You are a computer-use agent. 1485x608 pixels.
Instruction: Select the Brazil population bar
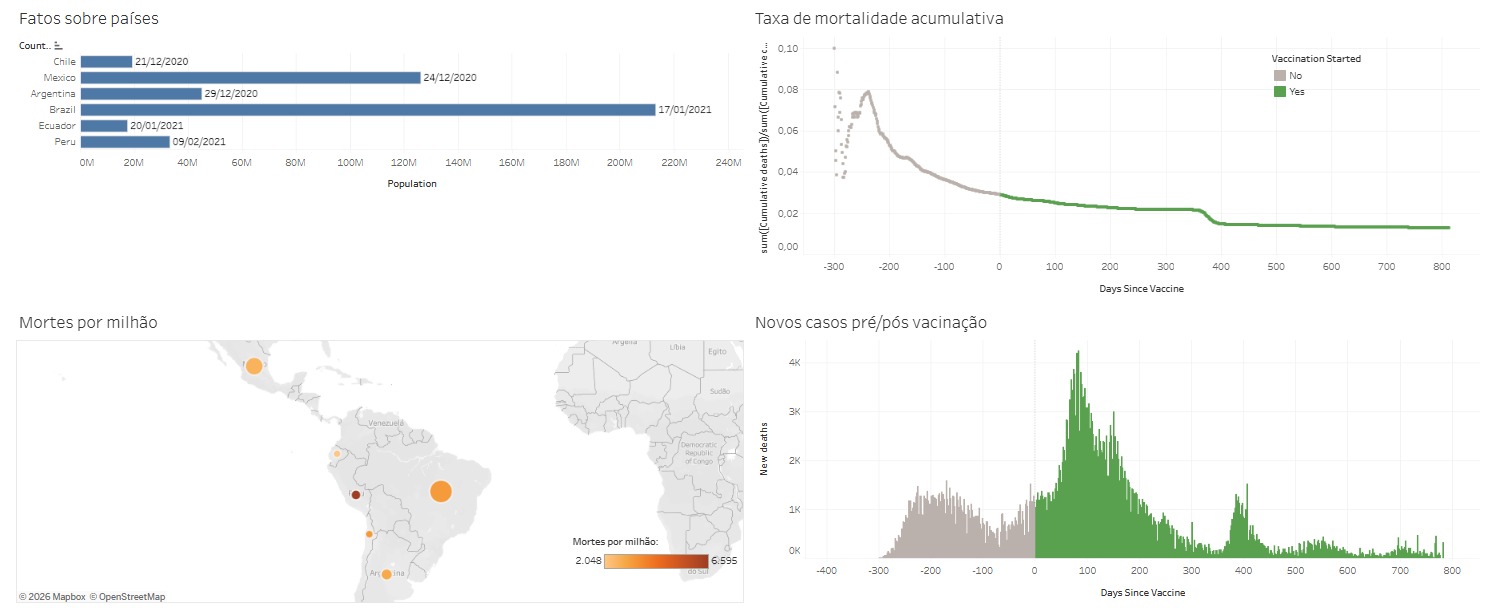click(x=368, y=110)
